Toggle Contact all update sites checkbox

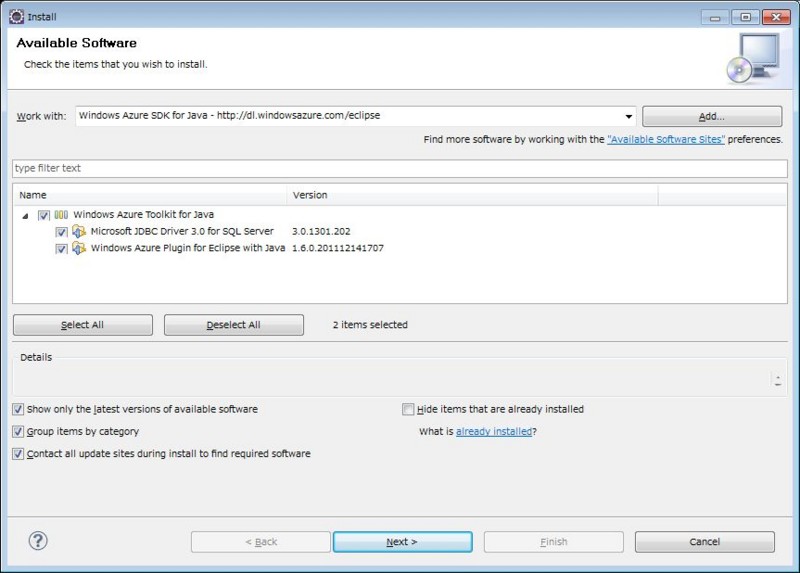click(x=18, y=454)
